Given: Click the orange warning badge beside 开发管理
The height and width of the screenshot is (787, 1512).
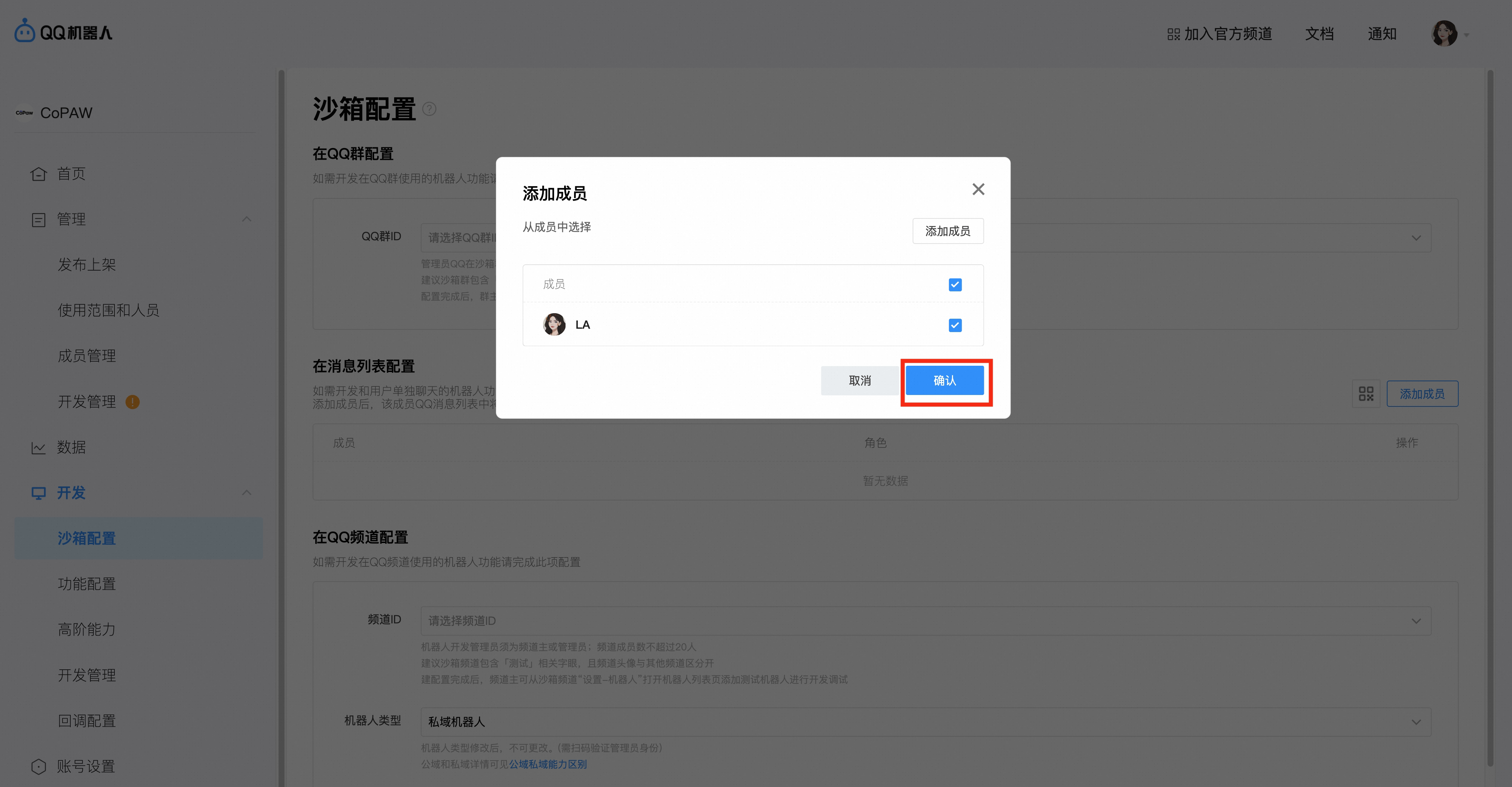Looking at the screenshot, I should pos(133,402).
